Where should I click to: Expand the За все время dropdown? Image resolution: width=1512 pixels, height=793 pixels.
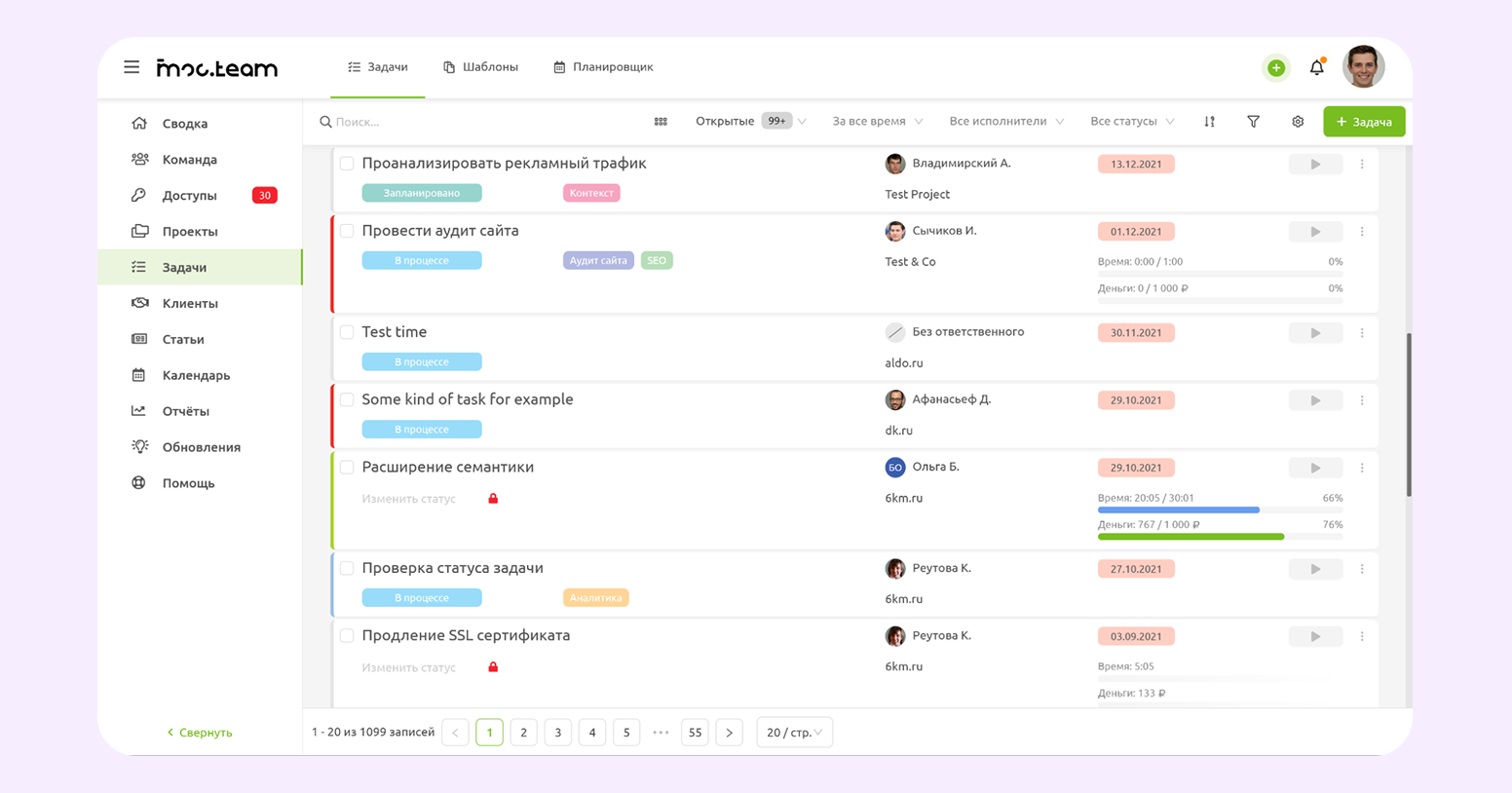coord(877,122)
